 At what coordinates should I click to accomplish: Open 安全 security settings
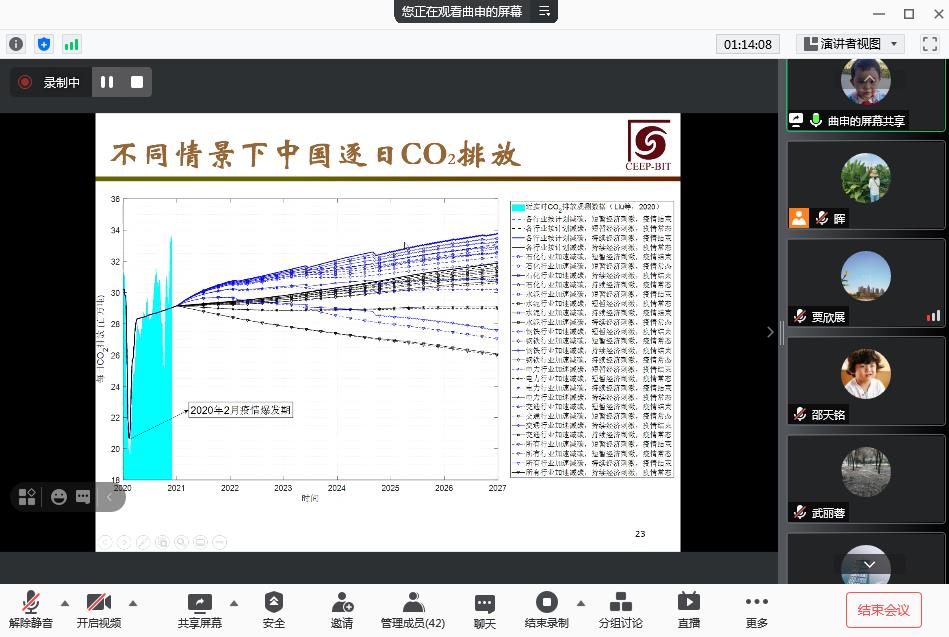click(273, 609)
